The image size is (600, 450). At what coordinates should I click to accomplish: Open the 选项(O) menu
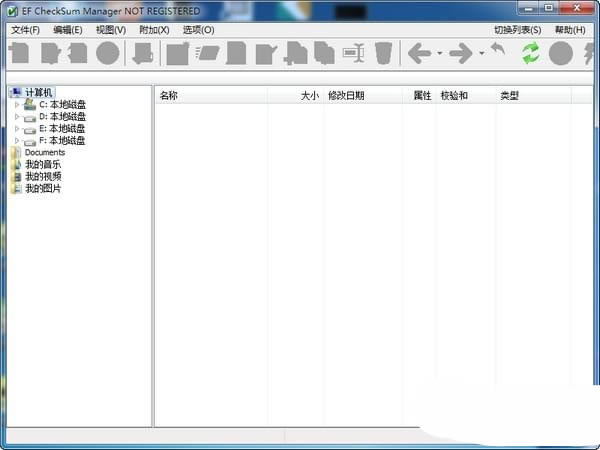point(198,30)
